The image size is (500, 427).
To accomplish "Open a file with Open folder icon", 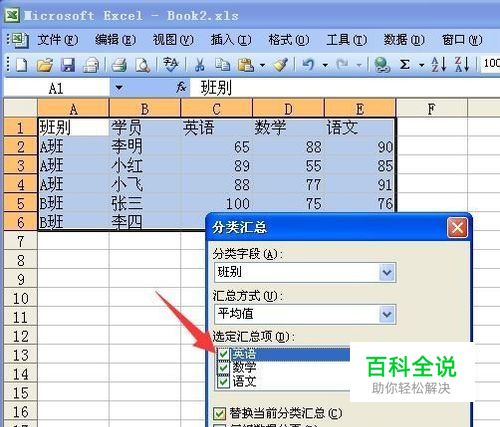I will [45, 64].
